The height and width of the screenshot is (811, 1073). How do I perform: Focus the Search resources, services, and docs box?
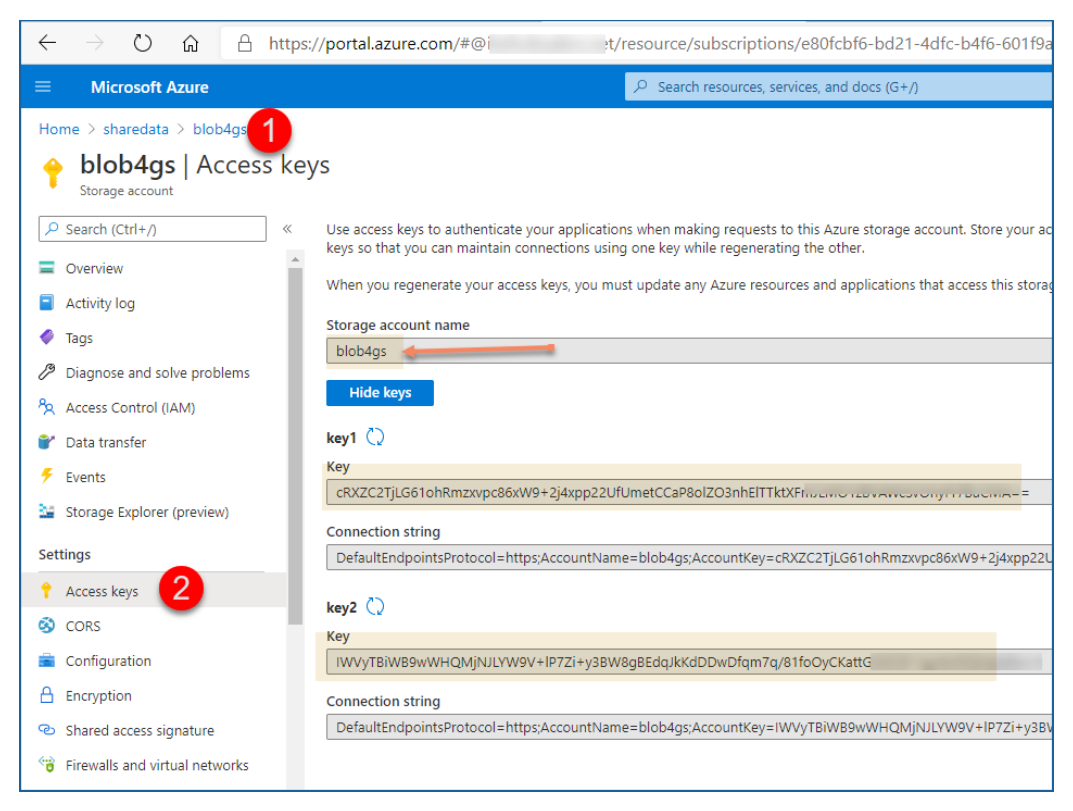pyautogui.click(x=838, y=87)
